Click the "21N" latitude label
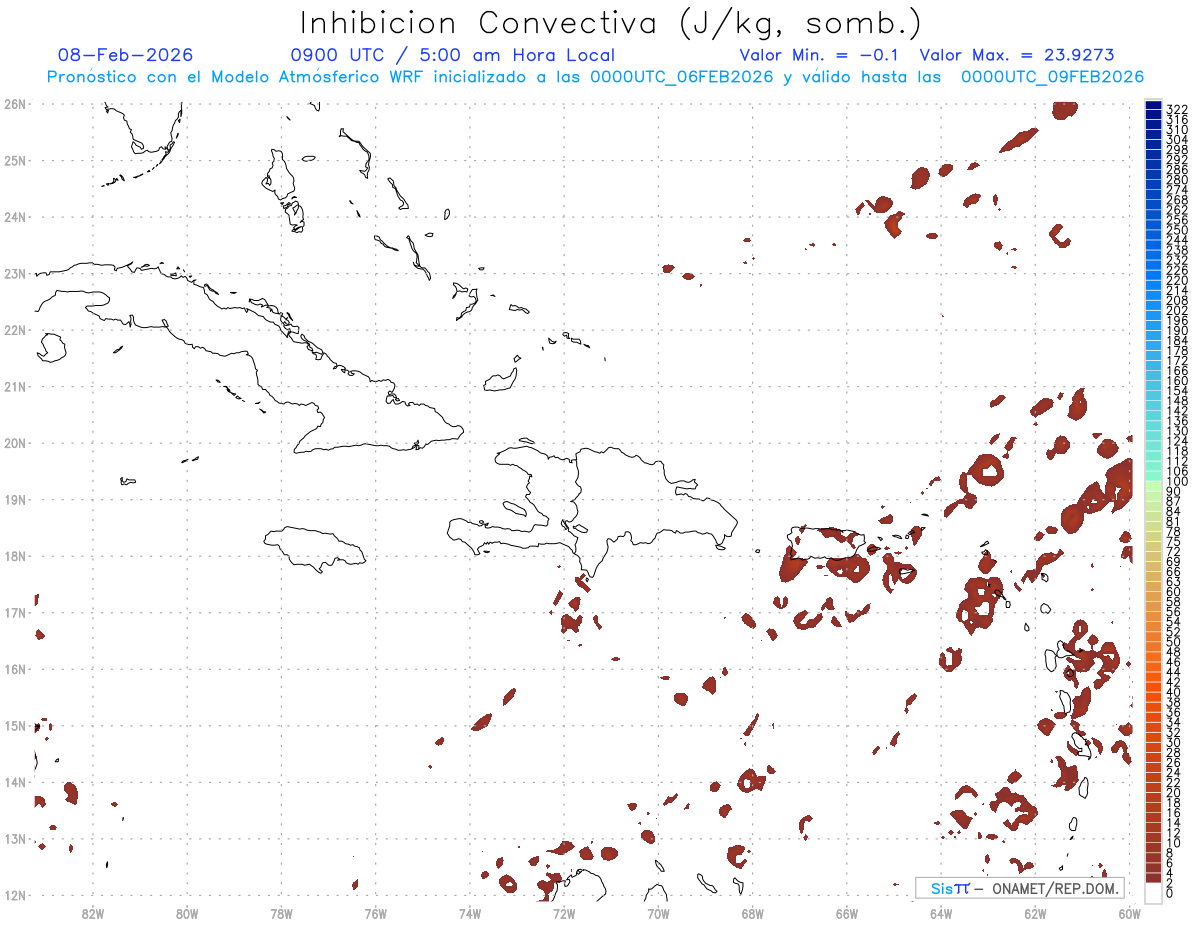Viewport: 1200px width, 927px height. 14,386
